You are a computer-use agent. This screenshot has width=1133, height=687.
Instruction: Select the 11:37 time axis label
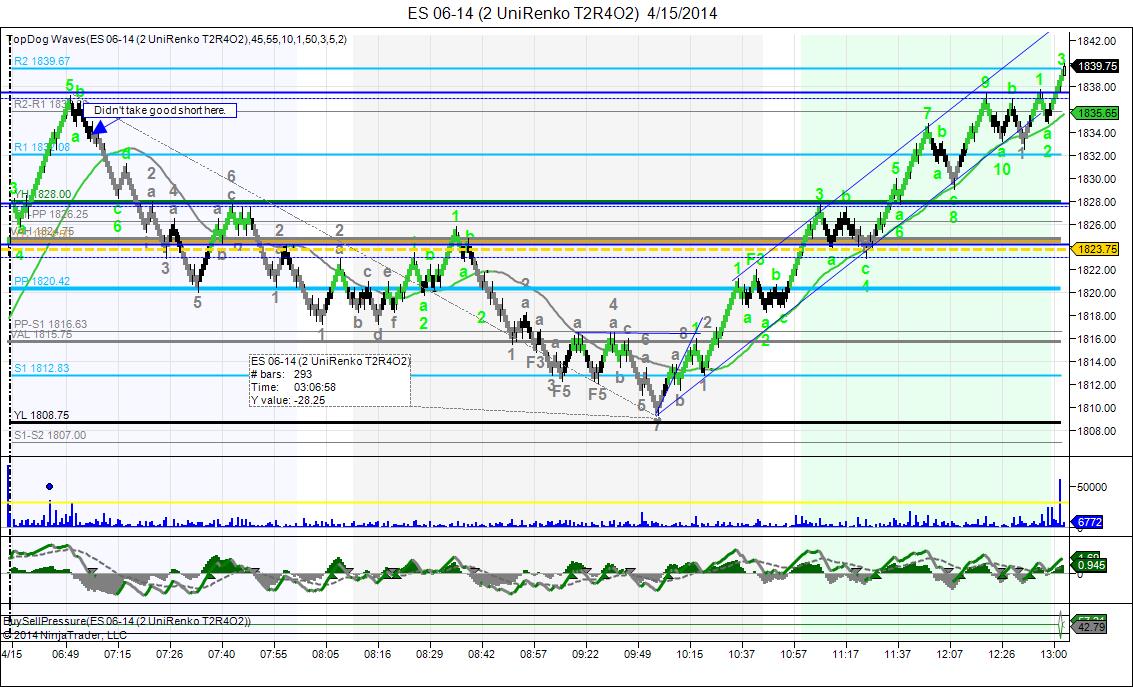(897, 654)
